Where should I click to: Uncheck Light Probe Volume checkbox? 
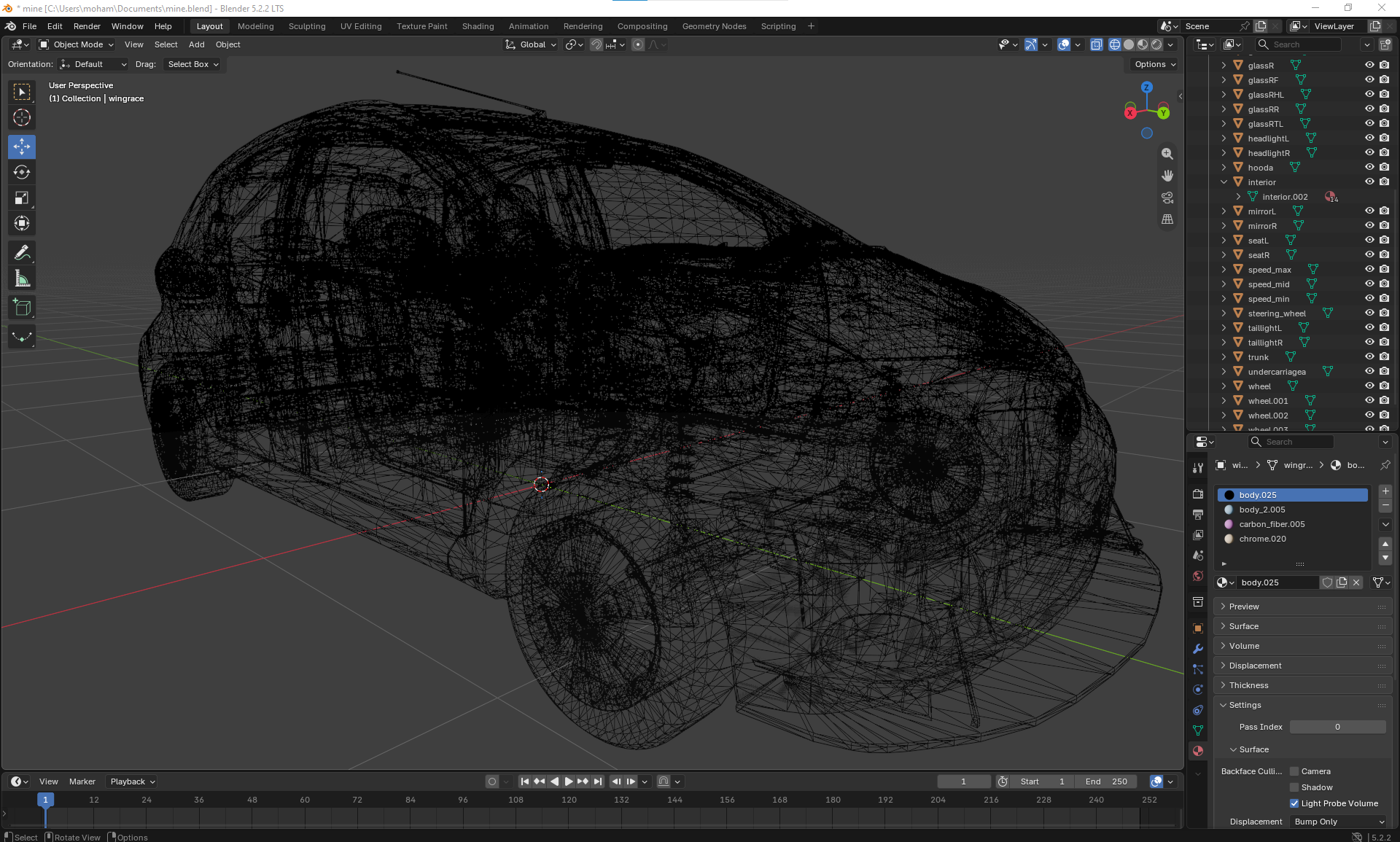(x=1294, y=803)
